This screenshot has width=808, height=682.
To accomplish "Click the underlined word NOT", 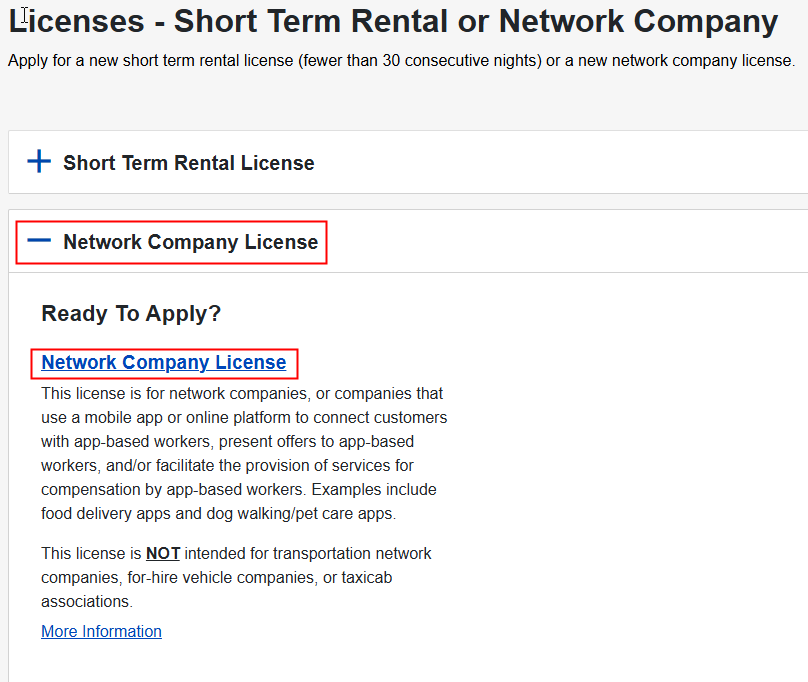I will pyautogui.click(x=163, y=554).
